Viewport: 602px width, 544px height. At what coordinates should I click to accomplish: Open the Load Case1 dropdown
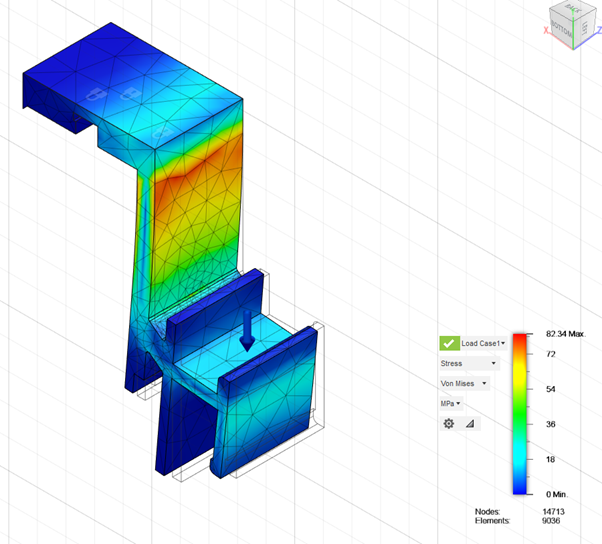coord(483,343)
